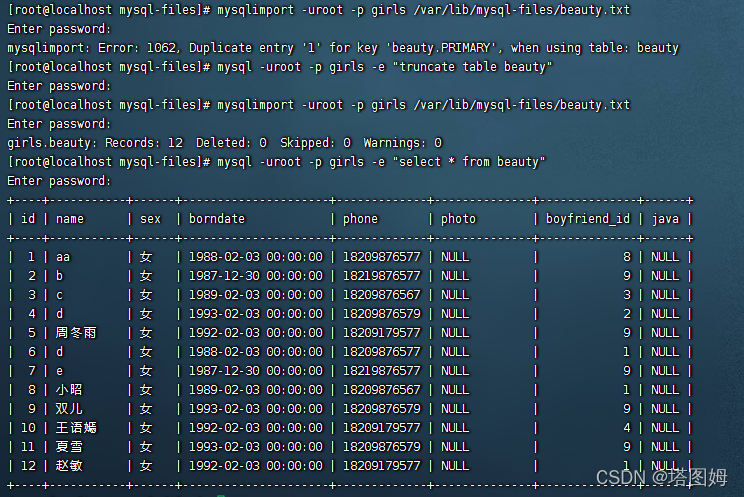744x497 pixels.
Task: Click borndate '1993-02-03 00:00:00' in row 11
Action: [256, 447]
